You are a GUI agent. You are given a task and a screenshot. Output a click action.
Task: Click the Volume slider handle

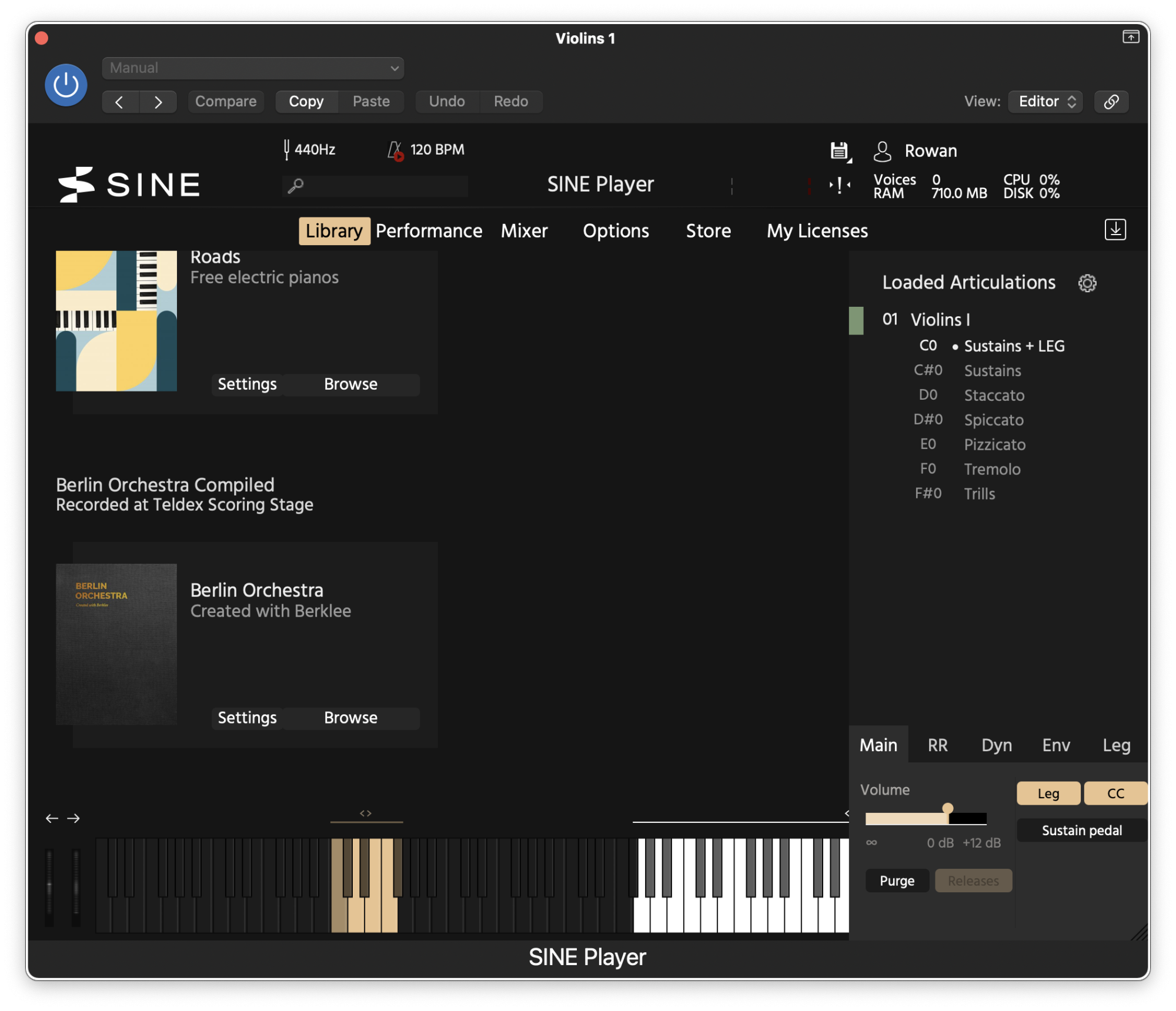click(x=947, y=809)
